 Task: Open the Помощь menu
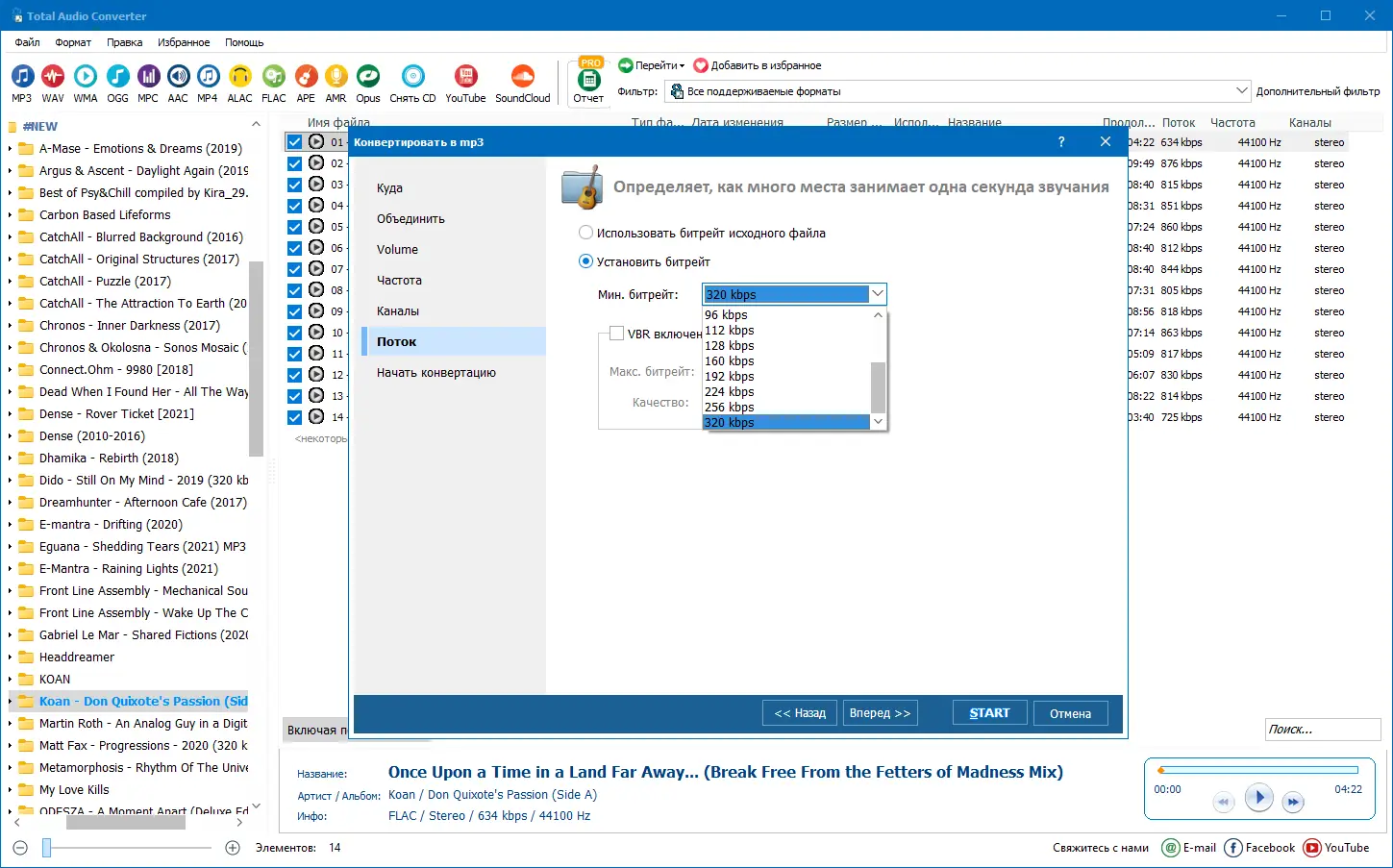pos(244,42)
